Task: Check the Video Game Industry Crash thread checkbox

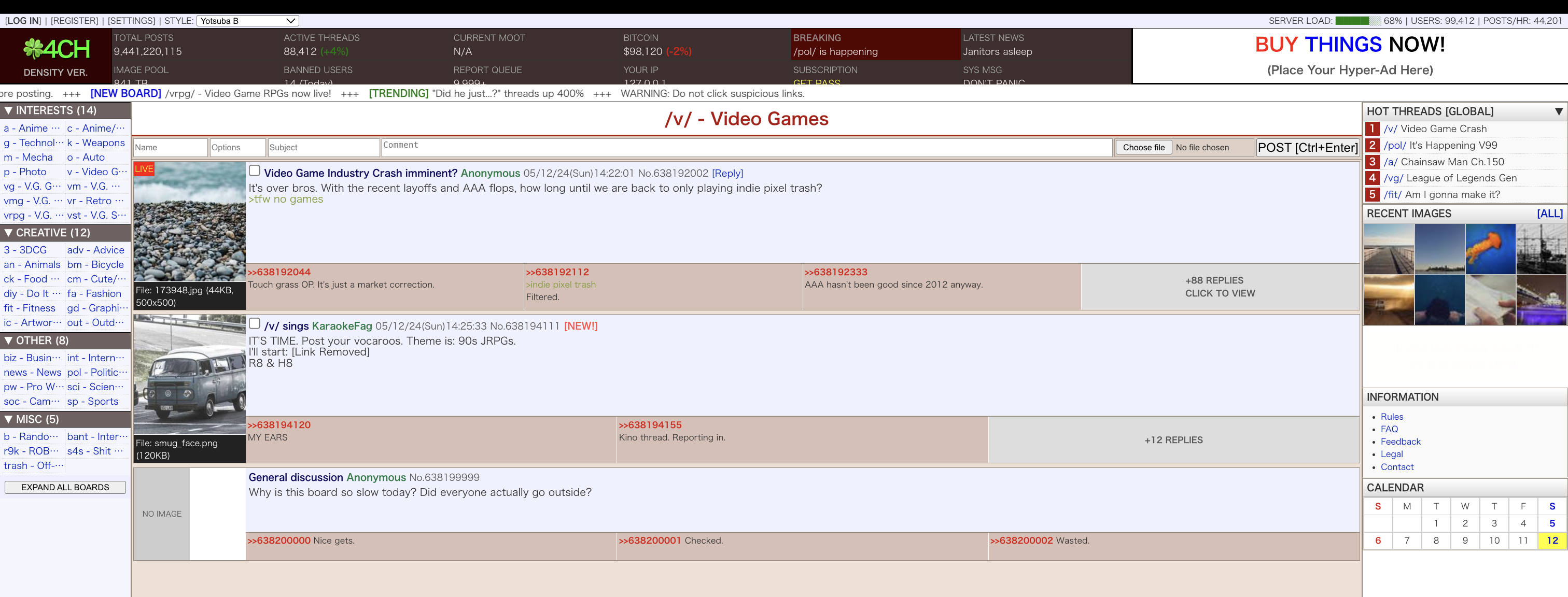Action: tap(255, 171)
